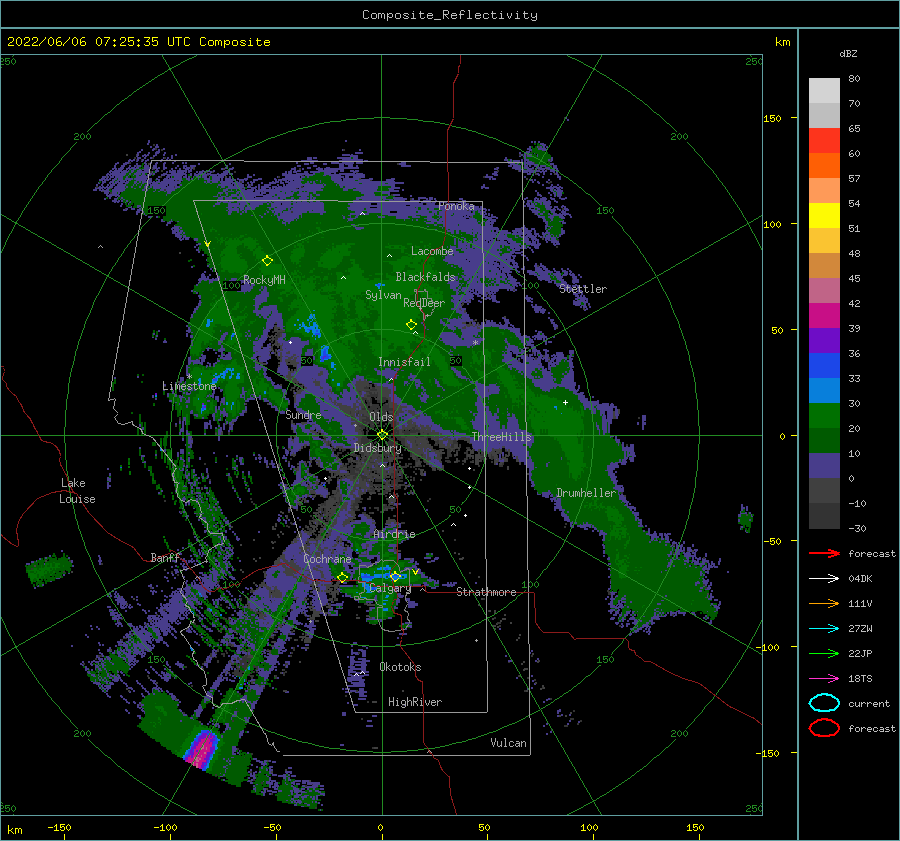Image resolution: width=900 pixels, height=841 pixels.
Task: Click the yellow diamond marker at Olds radar center
Action: (x=382, y=435)
